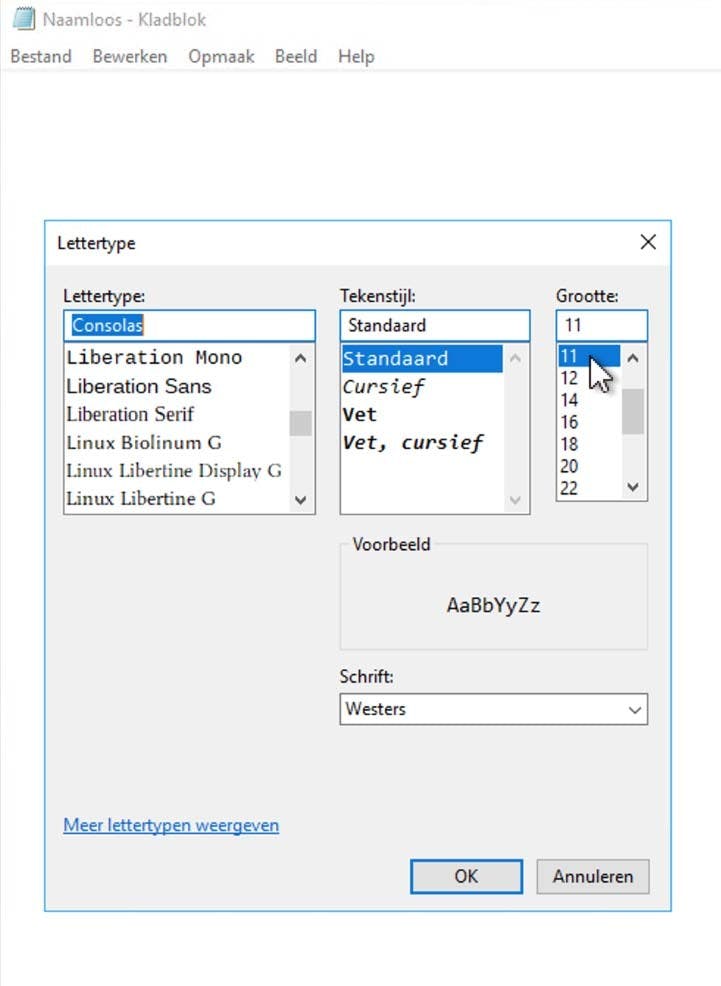Click OK to confirm font

[466, 876]
